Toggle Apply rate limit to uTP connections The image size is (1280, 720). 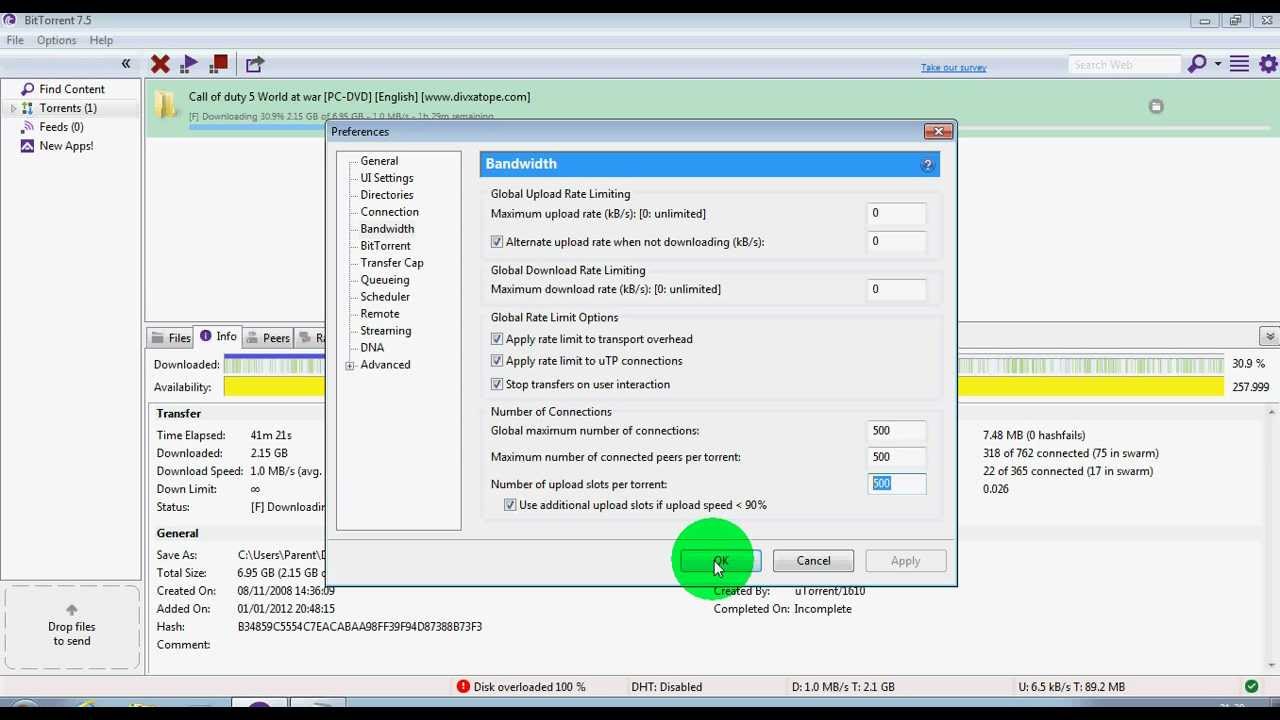point(497,361)
